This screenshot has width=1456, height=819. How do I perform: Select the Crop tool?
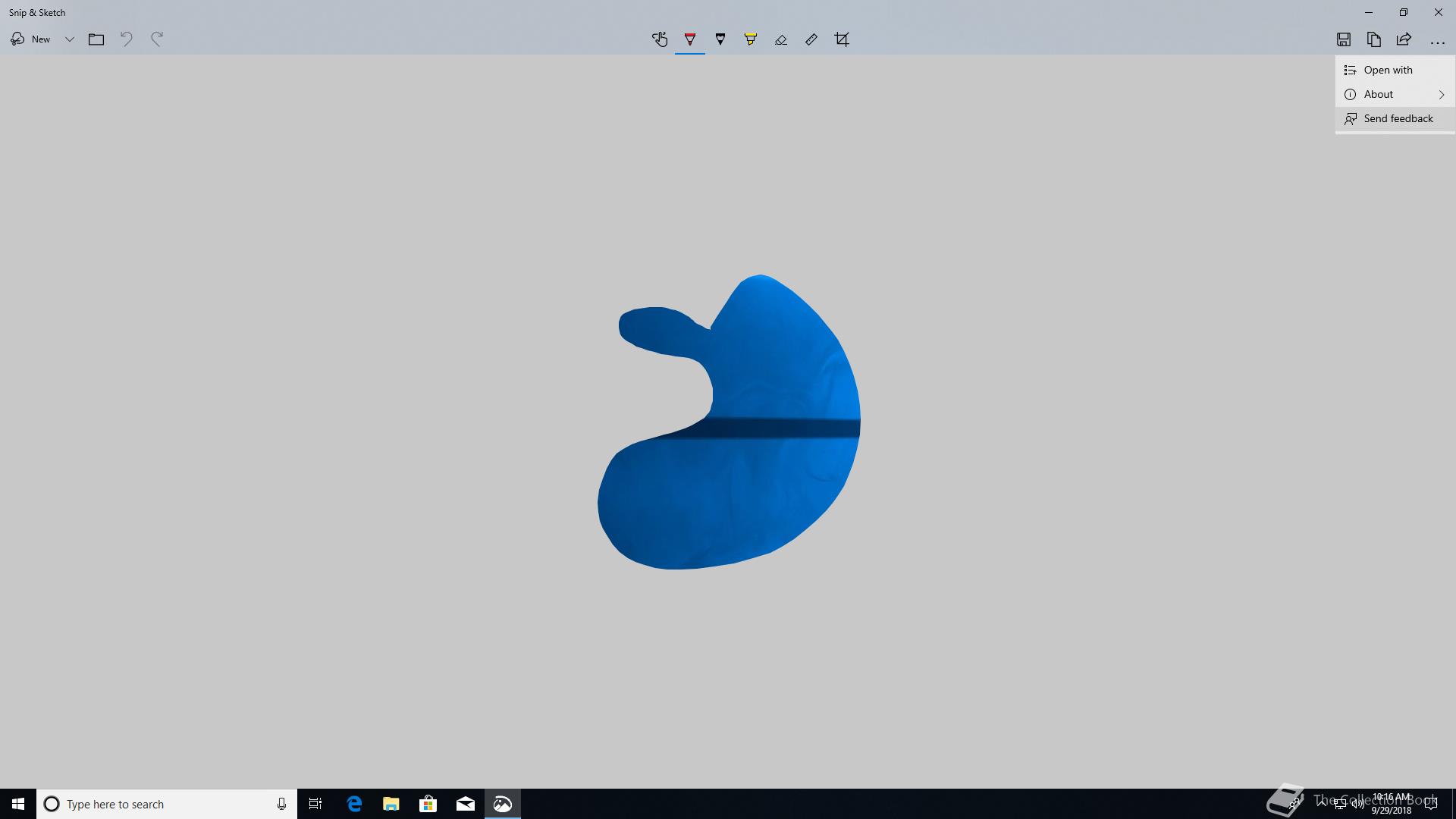pyautogui.click(x=842, y=39)
